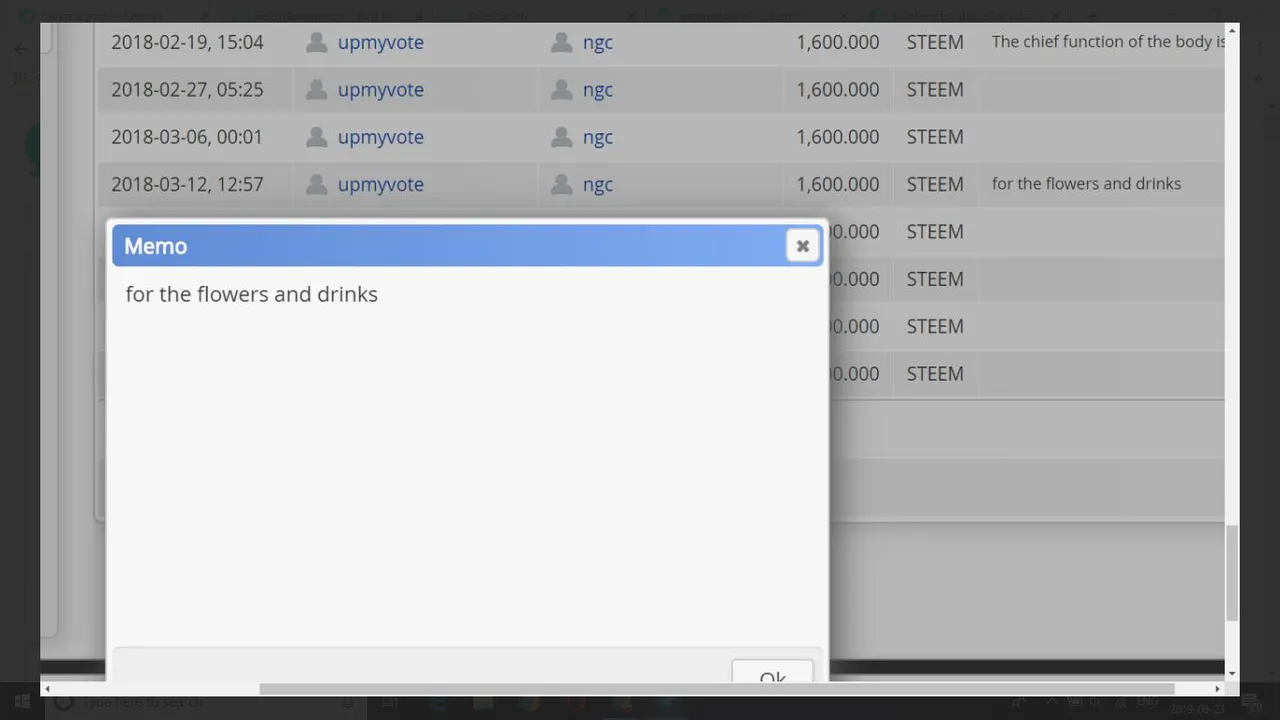Image resolution: width=1280 pixels, height=720 pixels.
Task: Click the scroll-up arrow of the vertical scrollbar
Action: click(x=1232, y=31)
